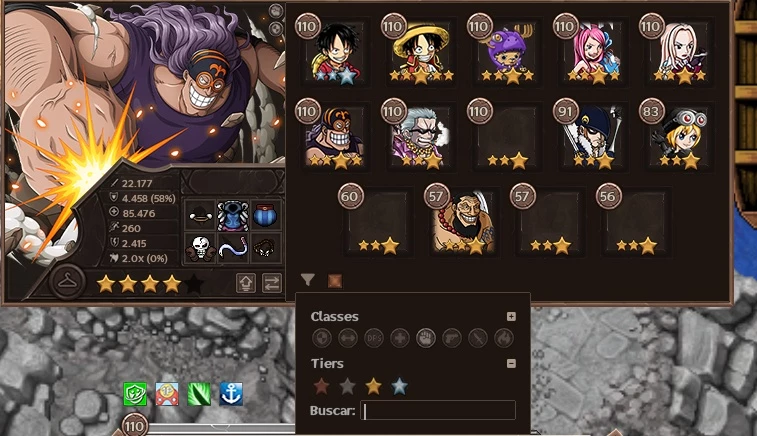The width and height of the screenshot is (757, 436).
Task: Select the blue hooded armor equipment slot
Action: click(x=233, y=216)
